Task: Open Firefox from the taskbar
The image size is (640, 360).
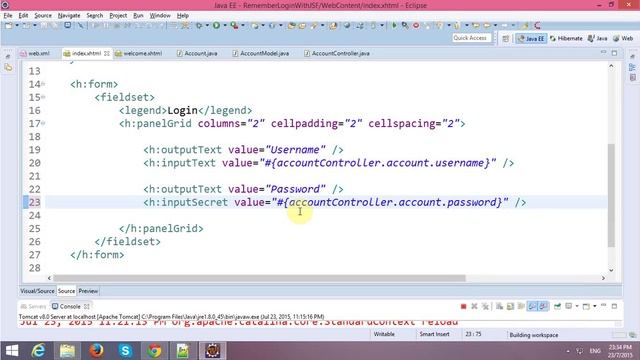Action: [96, 351]
